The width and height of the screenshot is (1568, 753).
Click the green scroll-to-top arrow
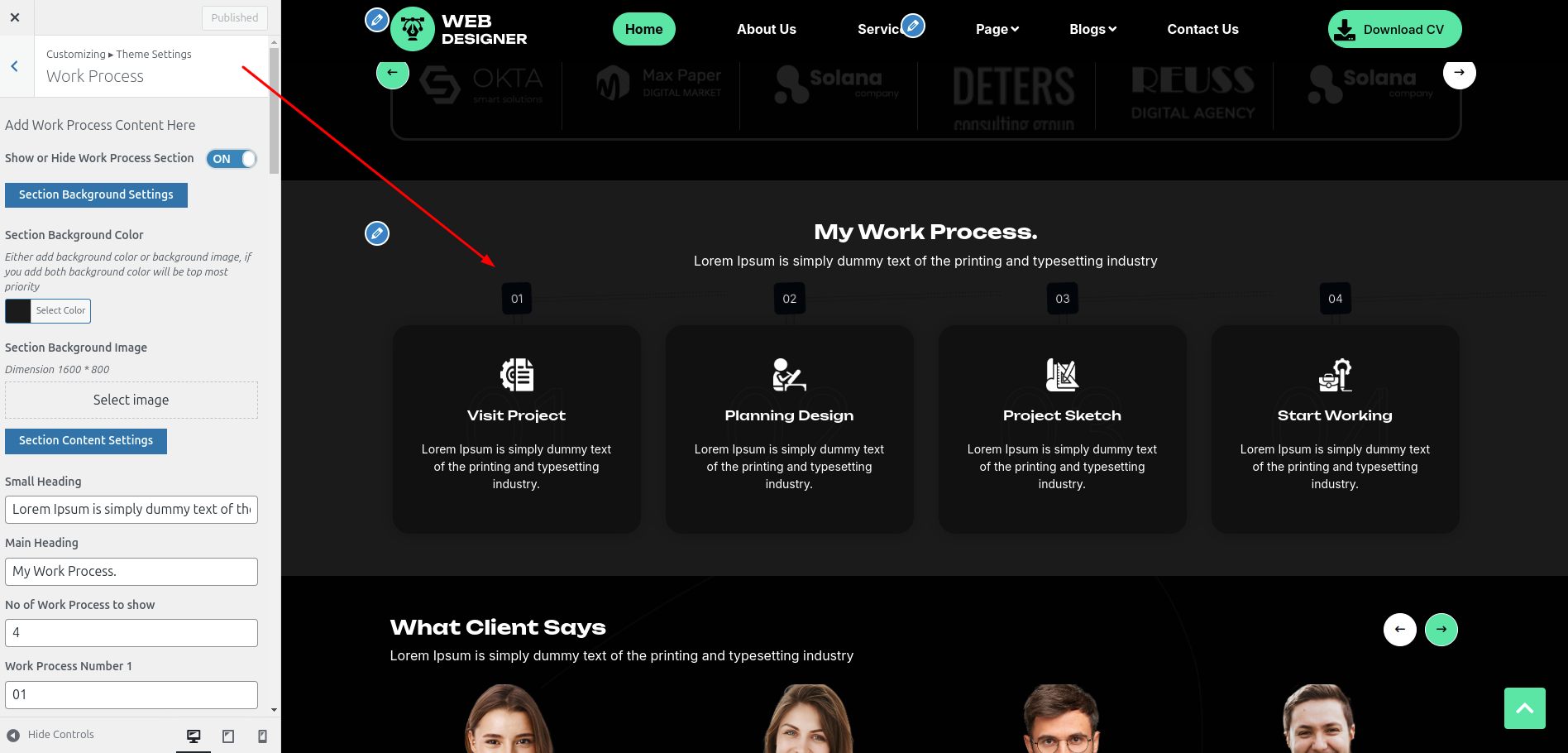pyautogui.click(x=1524, y=708)
